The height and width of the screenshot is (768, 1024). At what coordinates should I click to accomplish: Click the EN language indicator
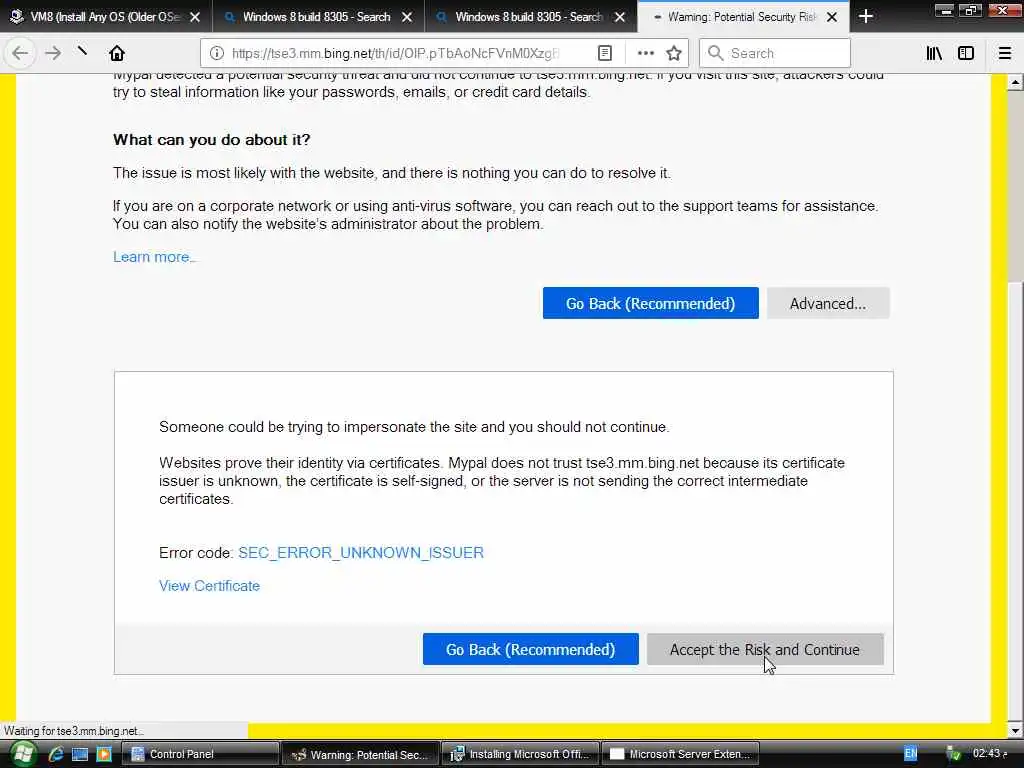[x=910, y=754]
